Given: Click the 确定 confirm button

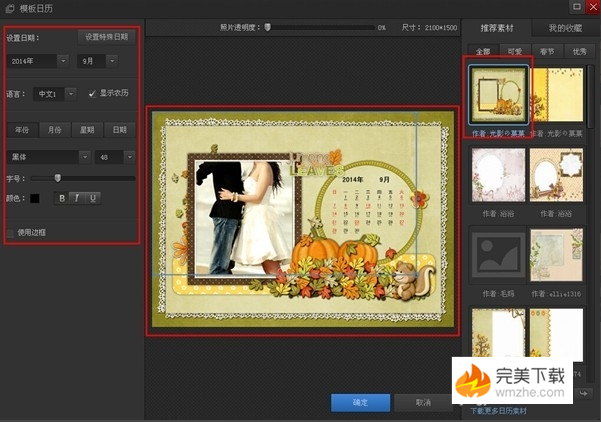Looking at the screenshot, I should coord(360,402).
